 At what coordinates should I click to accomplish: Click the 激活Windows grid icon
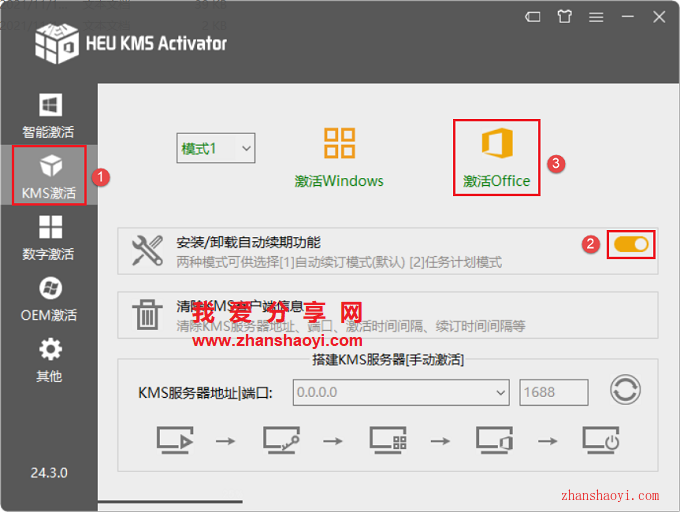(x=339, y=143)
